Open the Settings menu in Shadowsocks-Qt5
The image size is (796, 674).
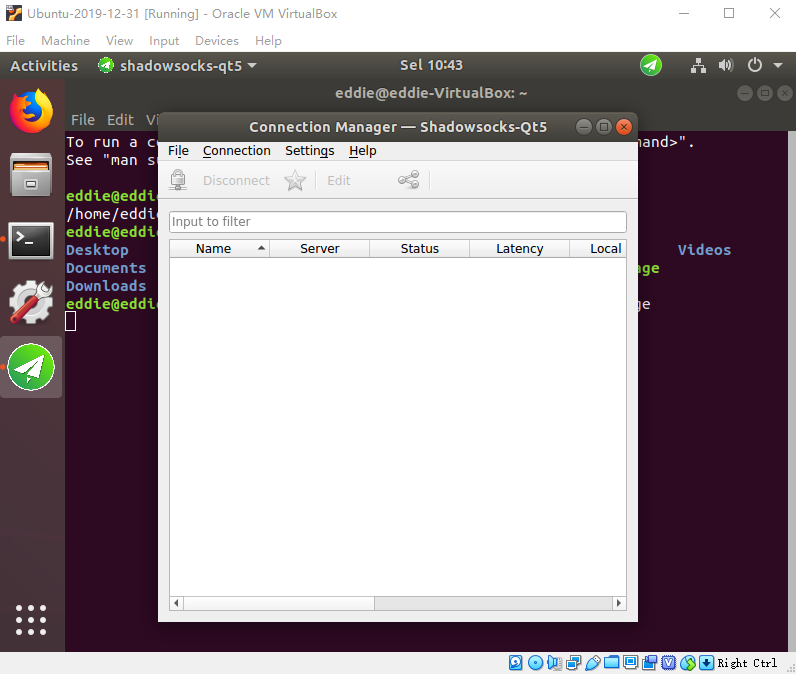[310, 151]
